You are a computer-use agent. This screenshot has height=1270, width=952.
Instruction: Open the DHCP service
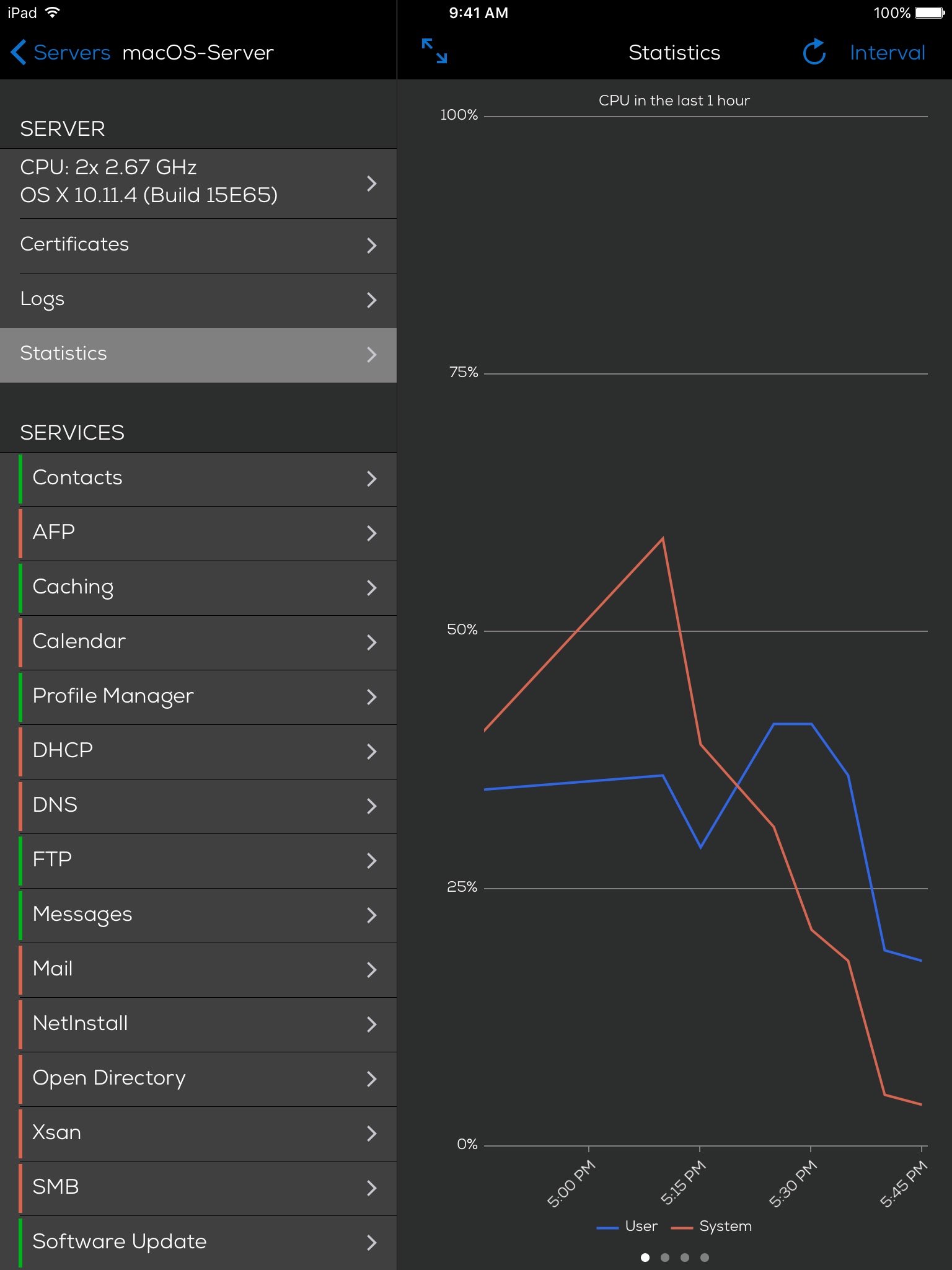point(198,752)
